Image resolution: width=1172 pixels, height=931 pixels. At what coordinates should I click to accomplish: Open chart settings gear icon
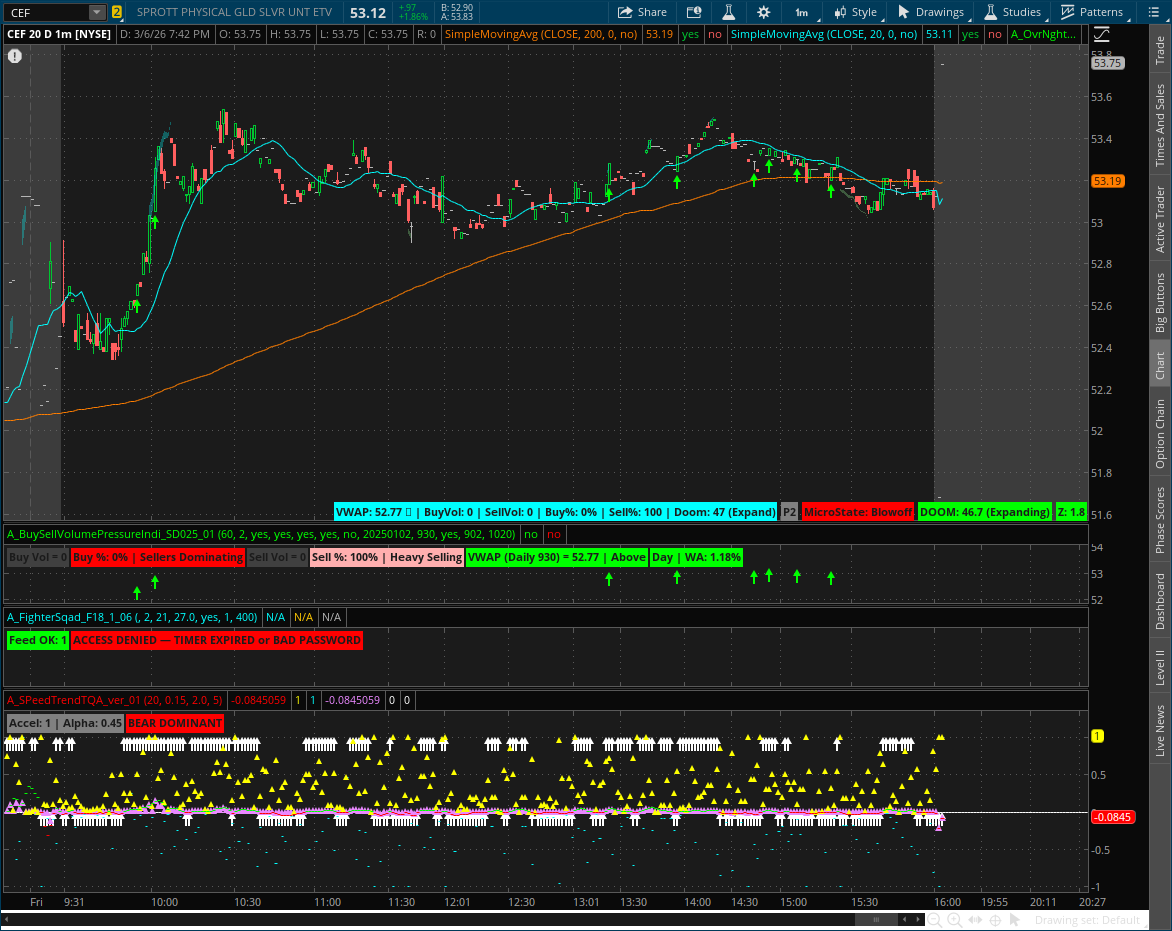click(764, 12)
